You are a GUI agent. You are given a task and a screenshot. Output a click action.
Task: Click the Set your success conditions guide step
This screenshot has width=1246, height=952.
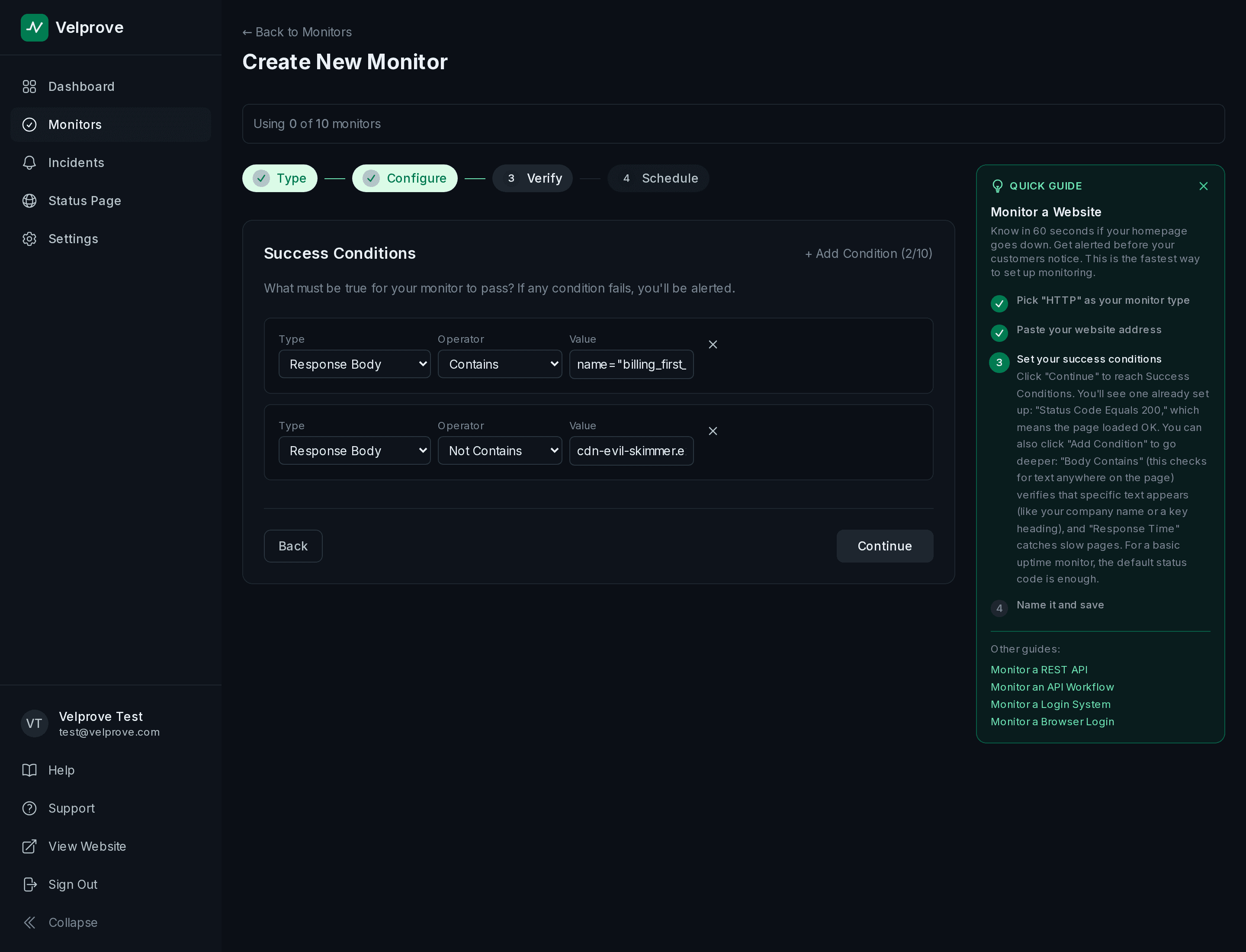(x=1089, y=359)
